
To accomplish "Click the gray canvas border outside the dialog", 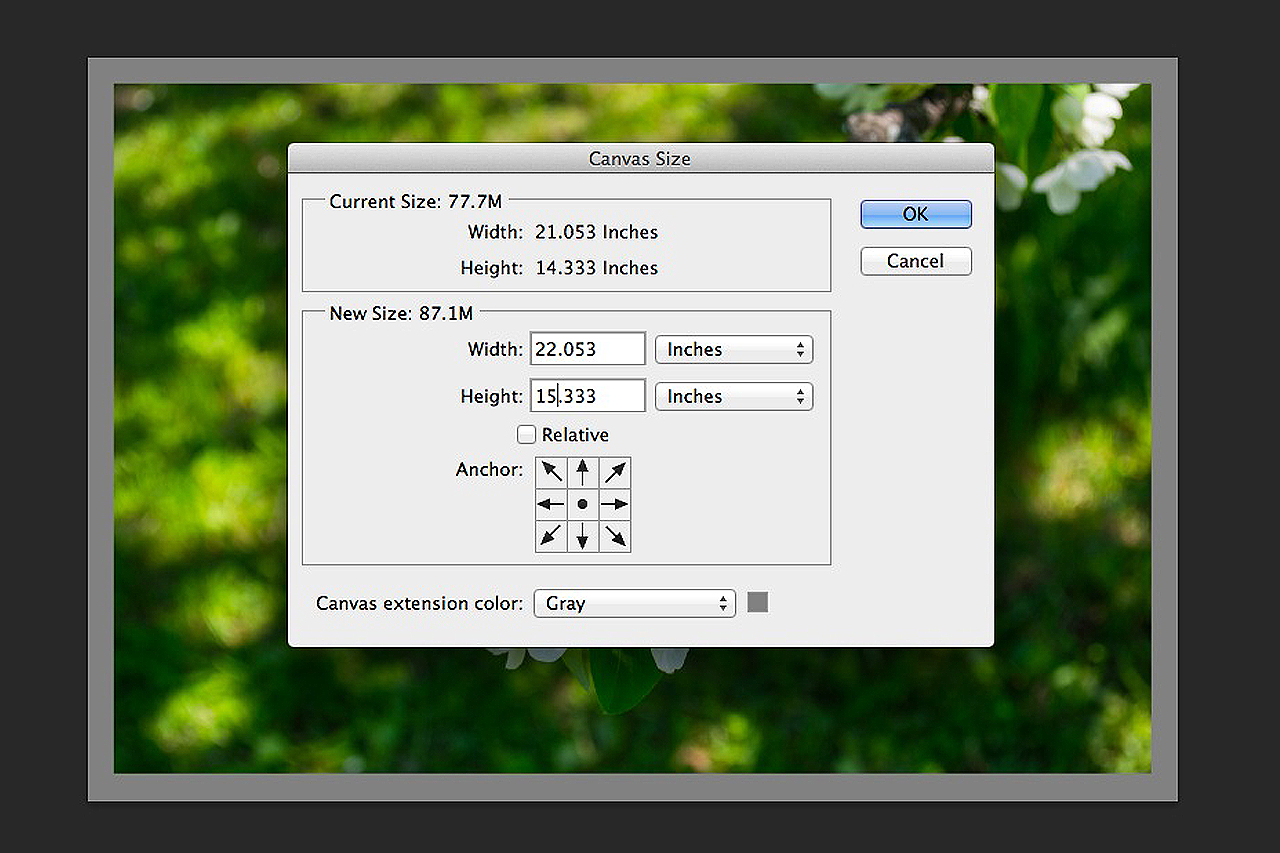I will tap(640, 787).
